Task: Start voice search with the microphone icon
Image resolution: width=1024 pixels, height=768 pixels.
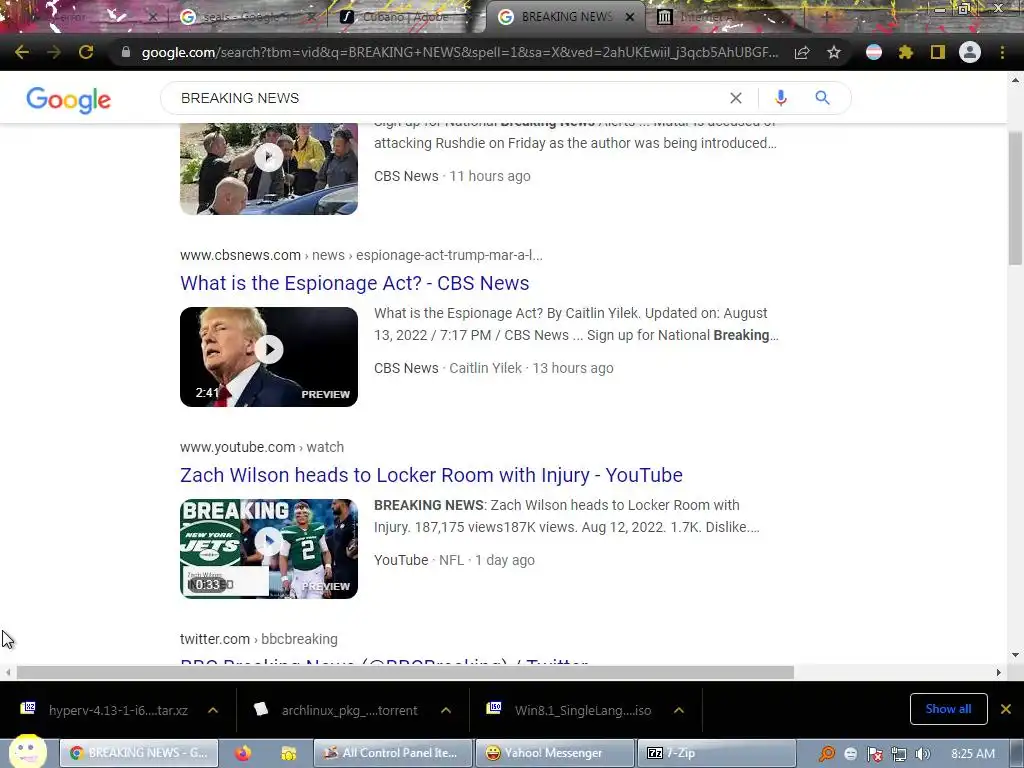Action: coord(780,98)
